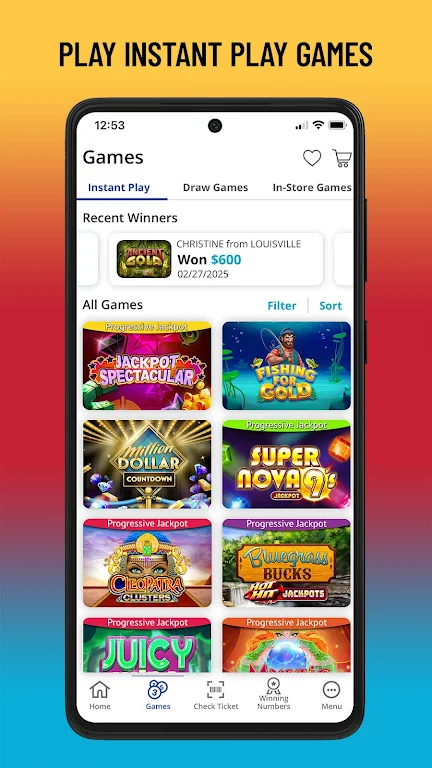The image size is (432, 768).
Task: Launch the Jackpot Spectacular game
Action: (147, 366)
